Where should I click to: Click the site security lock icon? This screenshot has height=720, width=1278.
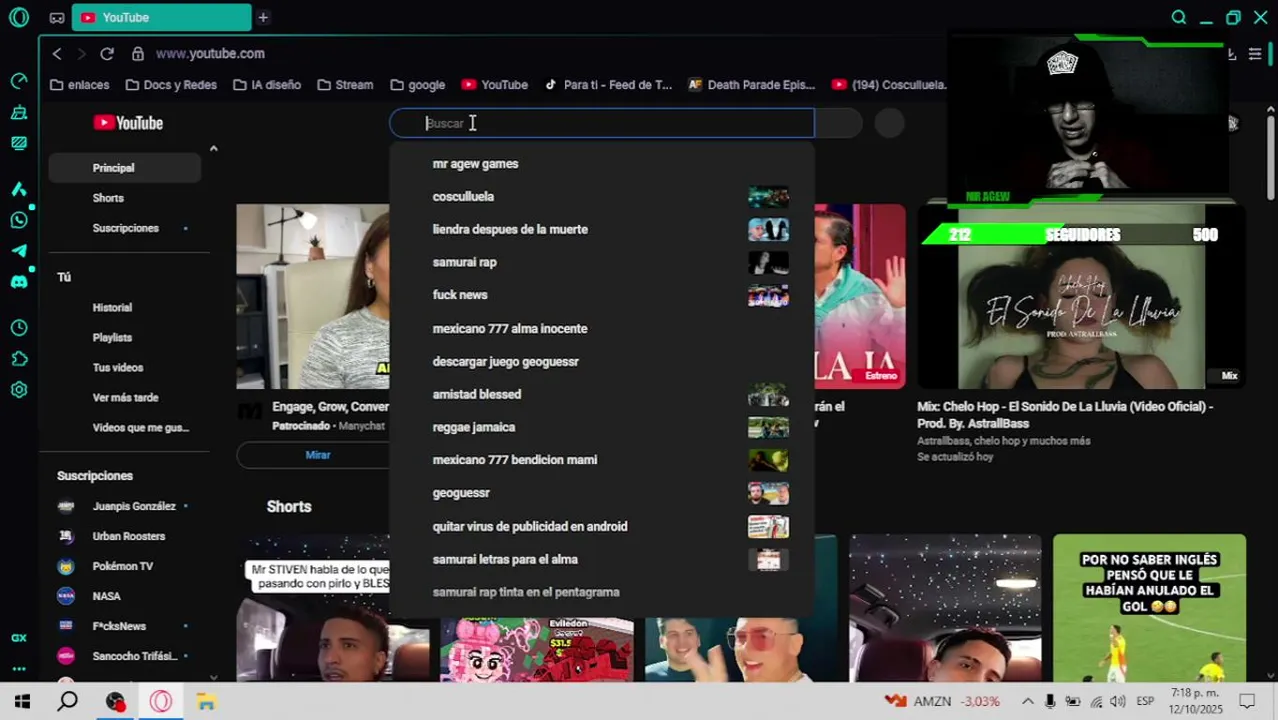point(137,53)
